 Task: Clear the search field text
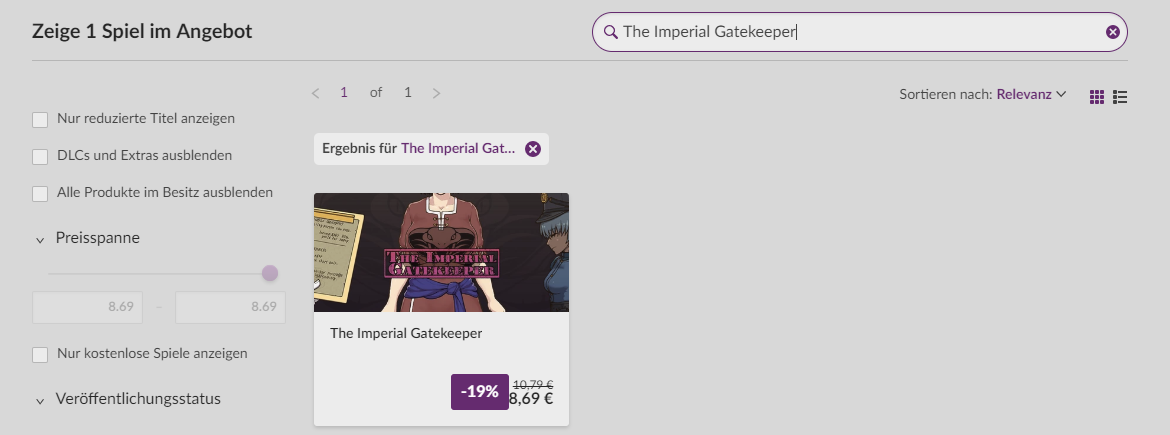1112,32
